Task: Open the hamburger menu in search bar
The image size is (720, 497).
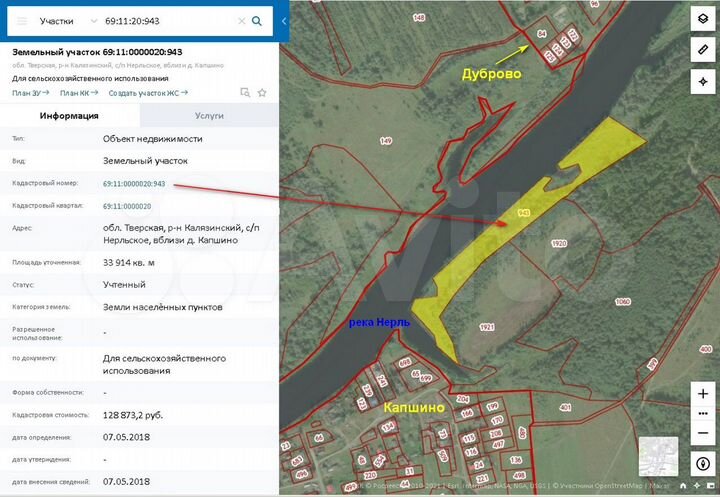Action: pos(22,20)
